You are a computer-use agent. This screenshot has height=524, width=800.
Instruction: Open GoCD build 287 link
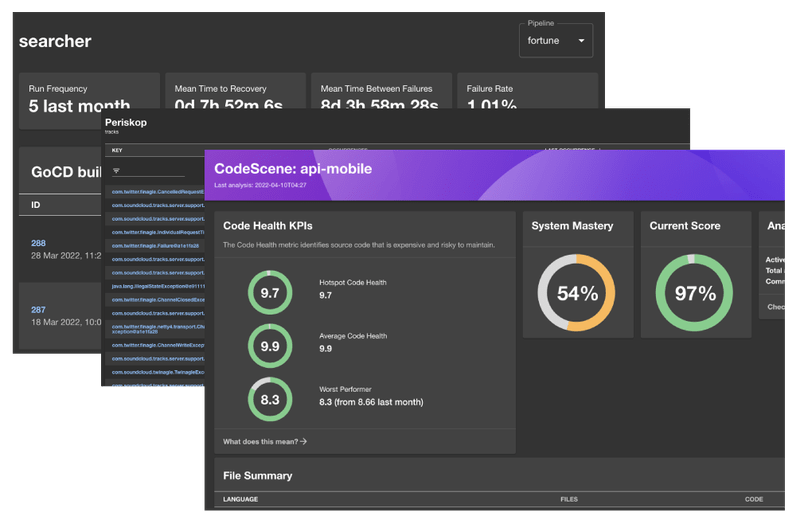tap(38, 310)
